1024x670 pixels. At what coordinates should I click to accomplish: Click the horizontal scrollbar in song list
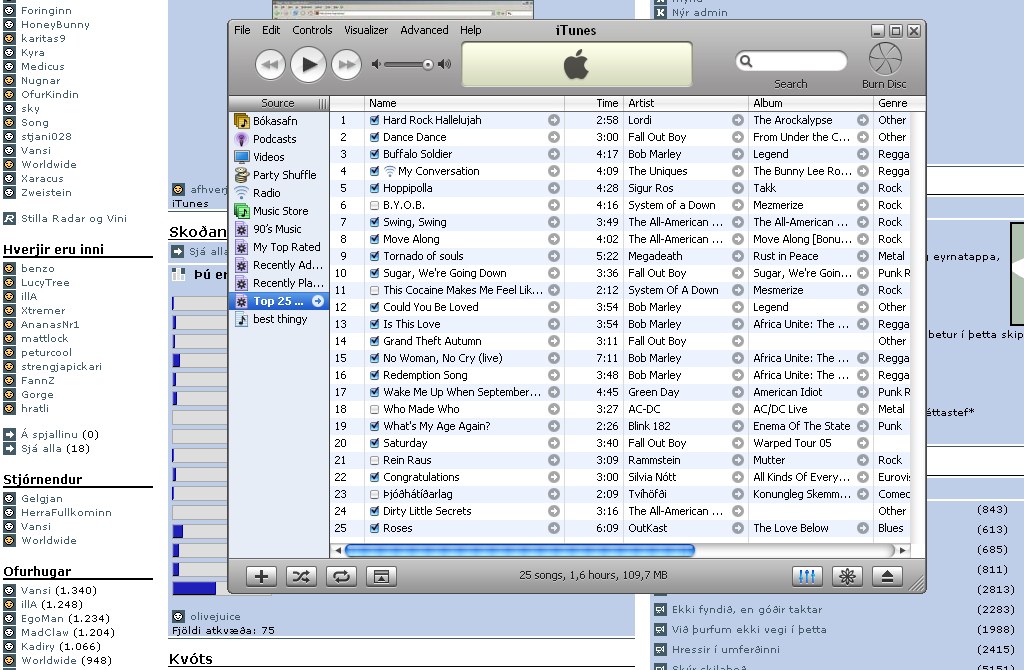click(519, 550)
